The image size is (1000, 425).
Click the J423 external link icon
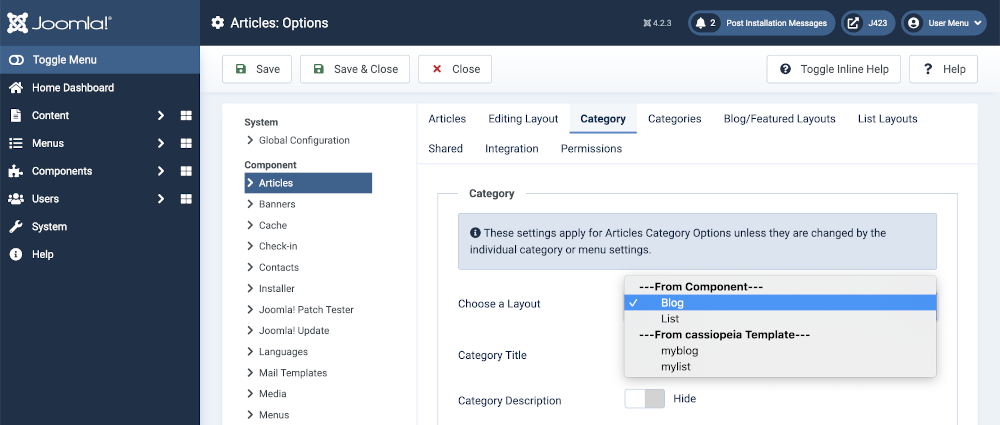853,23
